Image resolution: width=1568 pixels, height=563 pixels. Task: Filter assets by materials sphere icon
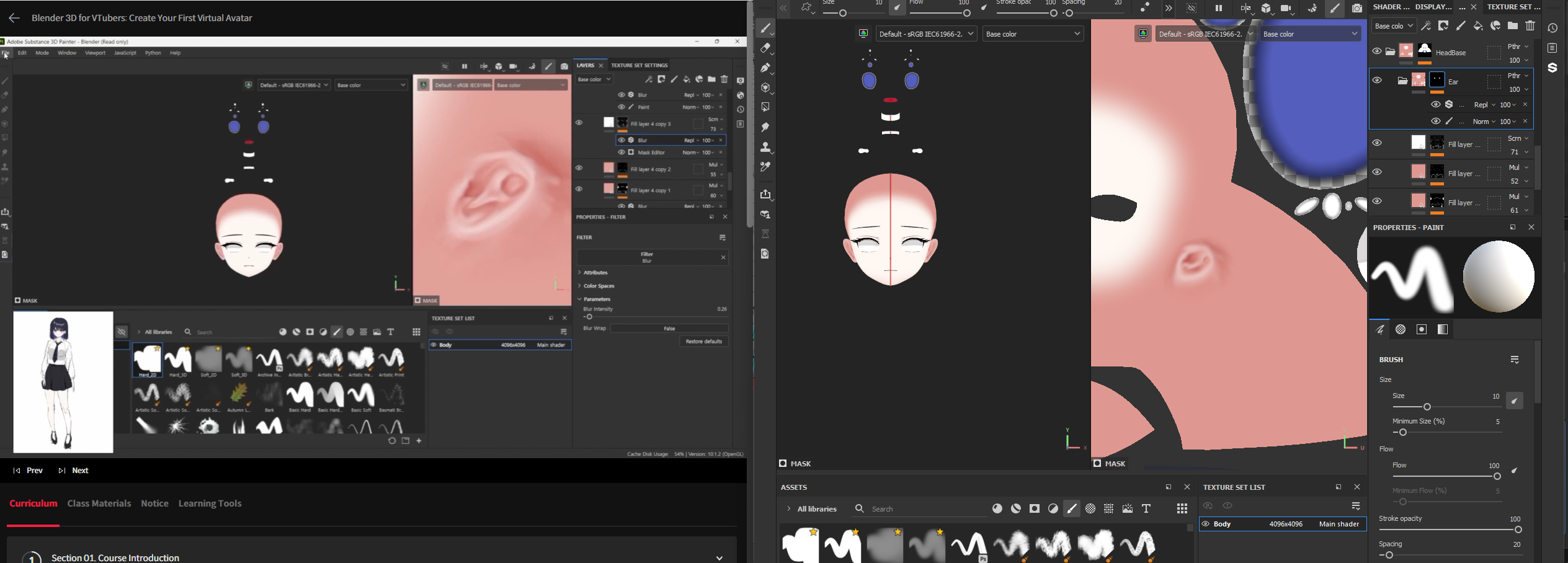pos(997,509)
